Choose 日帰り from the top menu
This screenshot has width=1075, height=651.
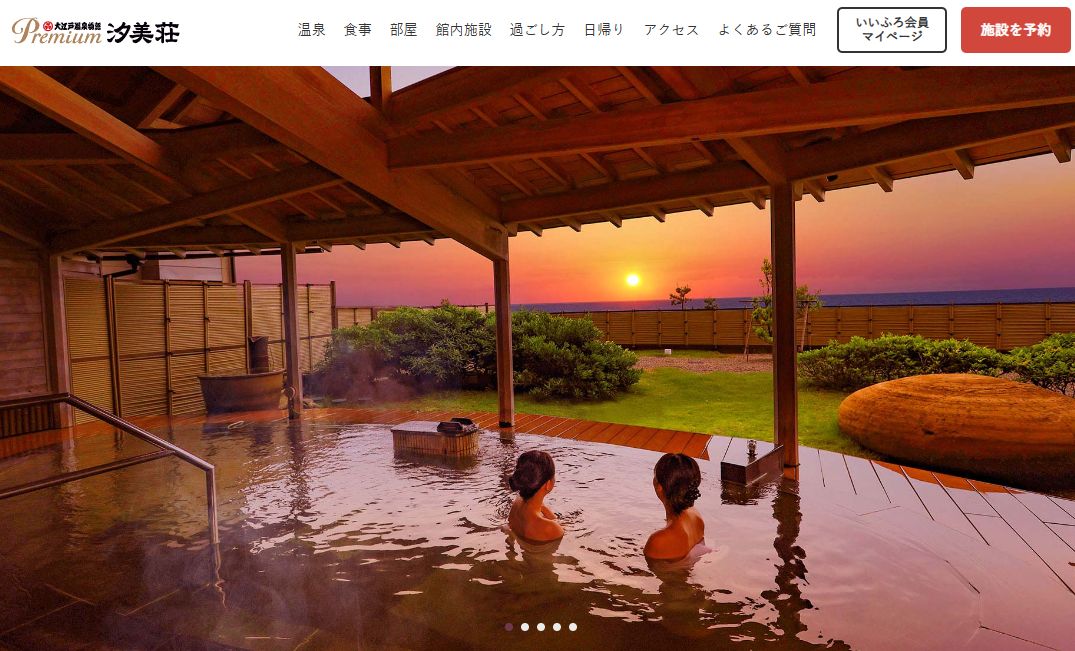click(x=604, y=30)
